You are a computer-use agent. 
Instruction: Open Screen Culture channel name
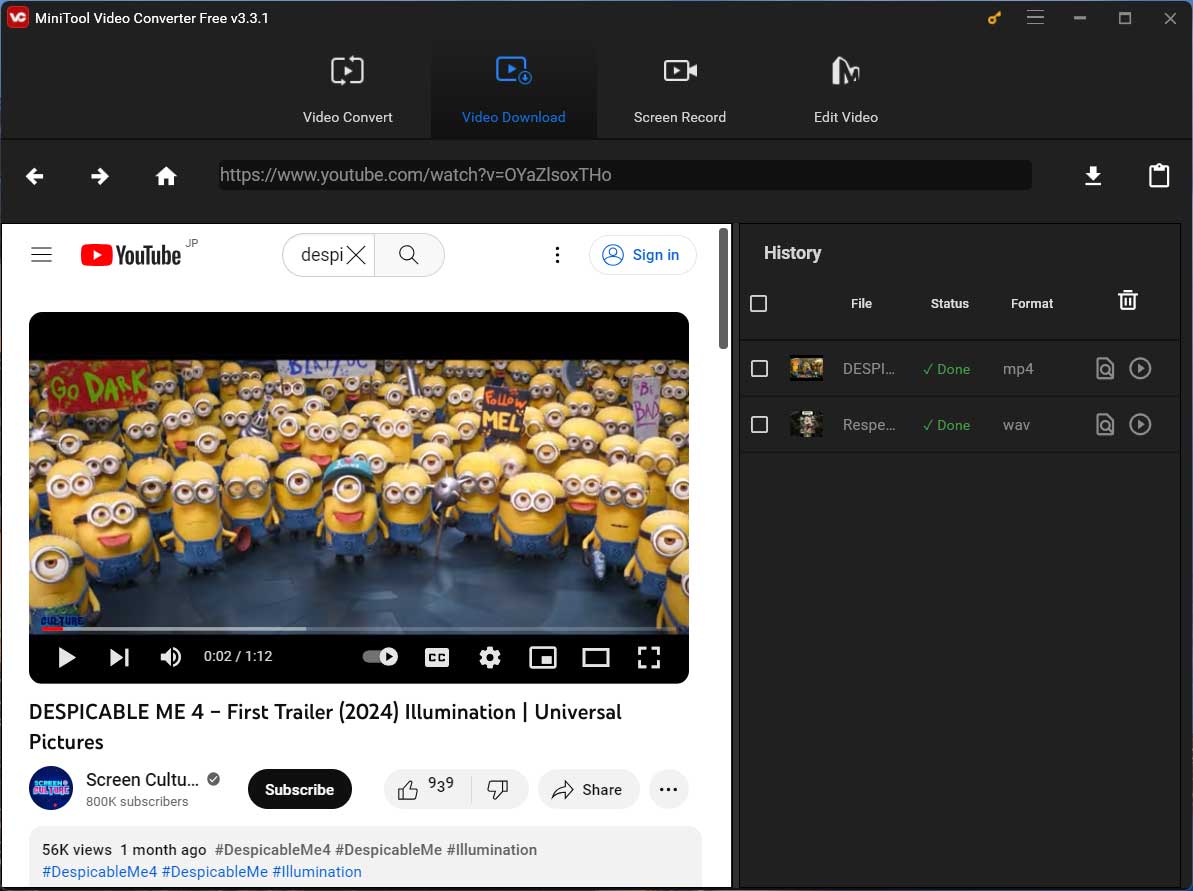pos(142,780)
